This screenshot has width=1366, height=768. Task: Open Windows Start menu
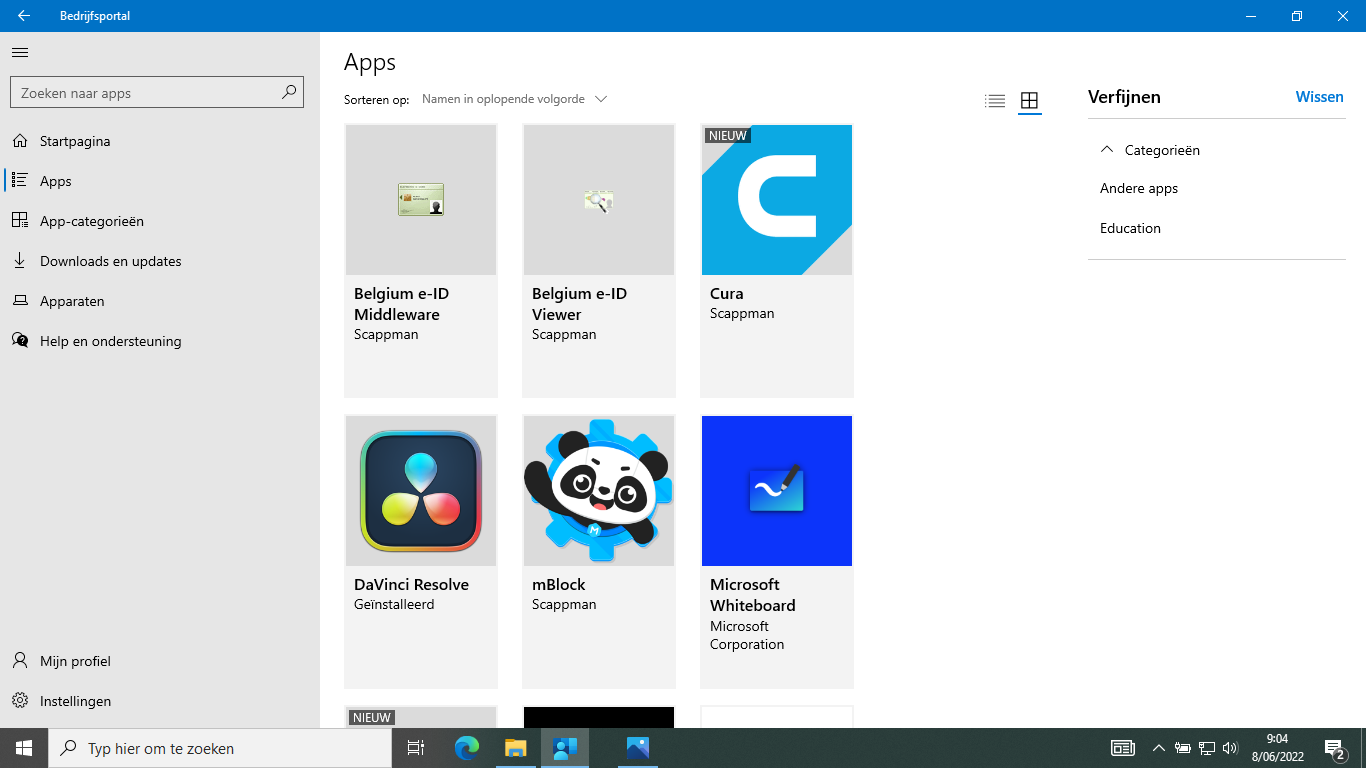pyautogui.click(x=24, y=748)
